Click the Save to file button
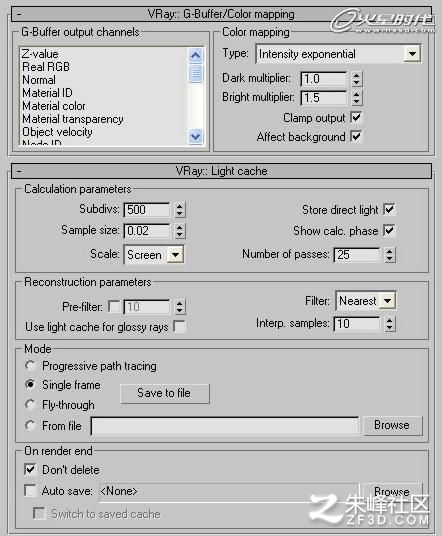The height and width of the screenshot is (536, 442). (x=165, y=393)
